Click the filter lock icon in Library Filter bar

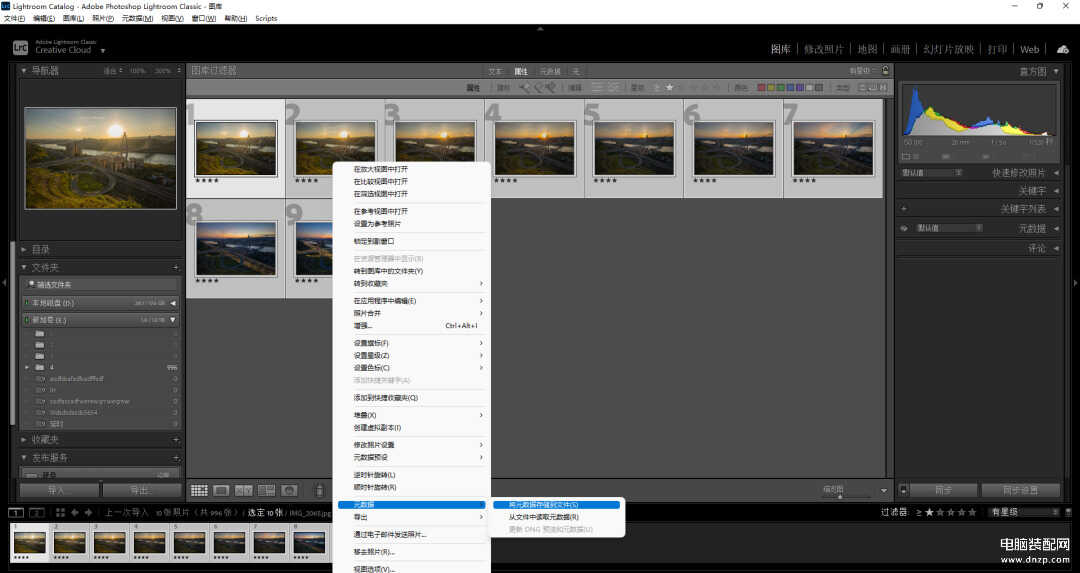pos(886,70)
